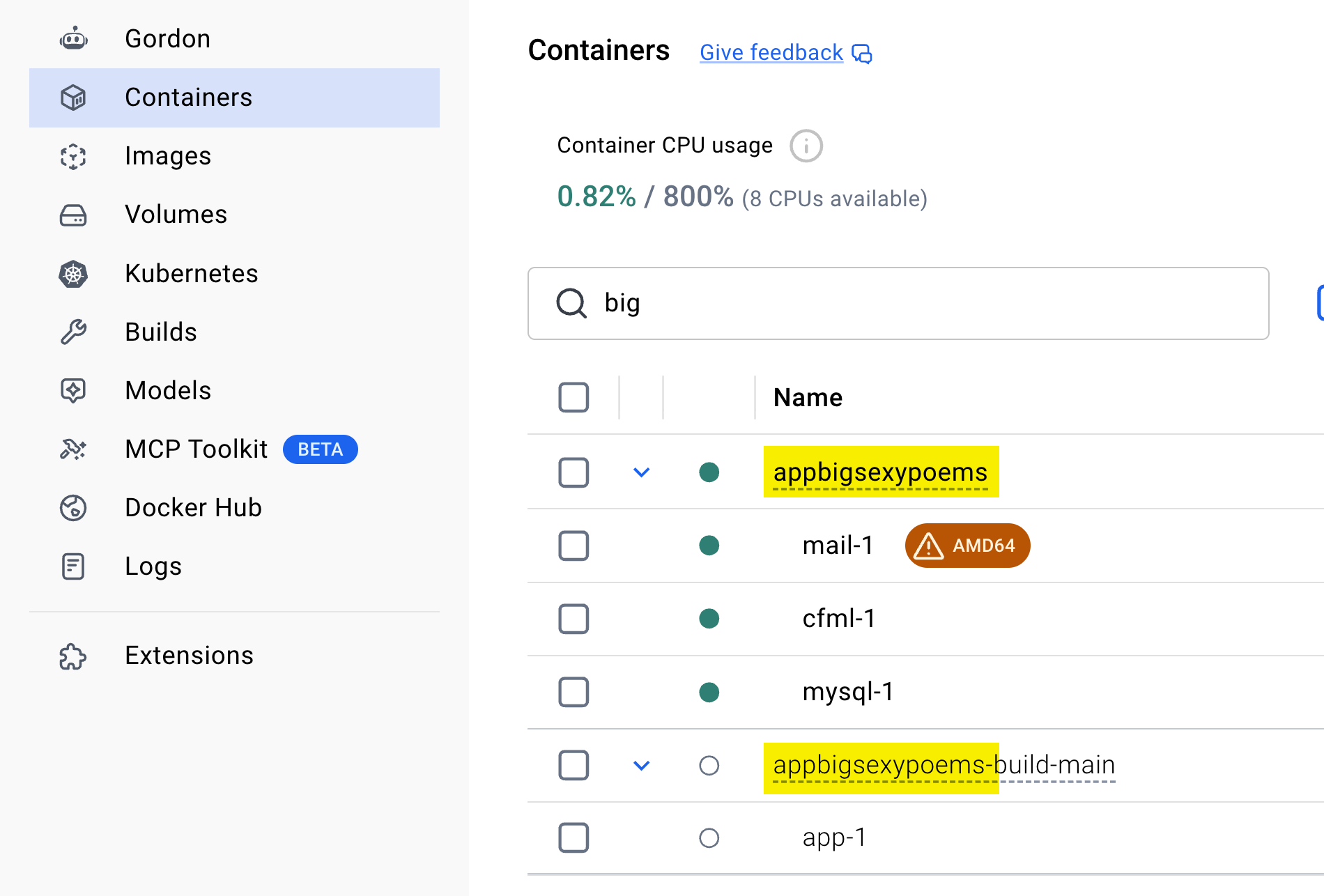
Task: Click the AMD64 warning badge on mail-1
Action: tap(967, 546)
